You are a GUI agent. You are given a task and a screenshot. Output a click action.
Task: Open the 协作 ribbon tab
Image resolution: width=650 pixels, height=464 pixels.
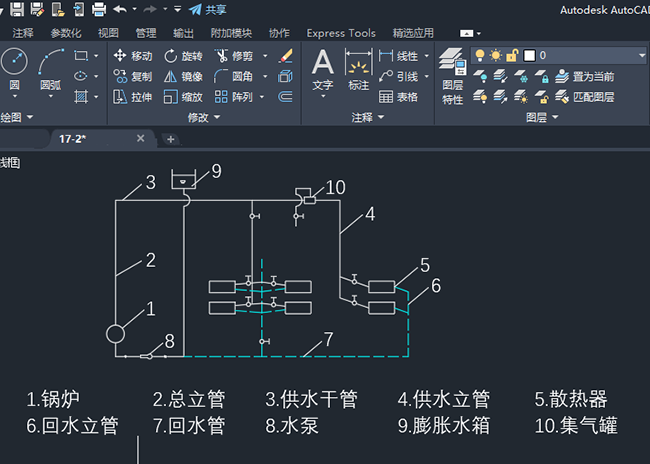279,33
